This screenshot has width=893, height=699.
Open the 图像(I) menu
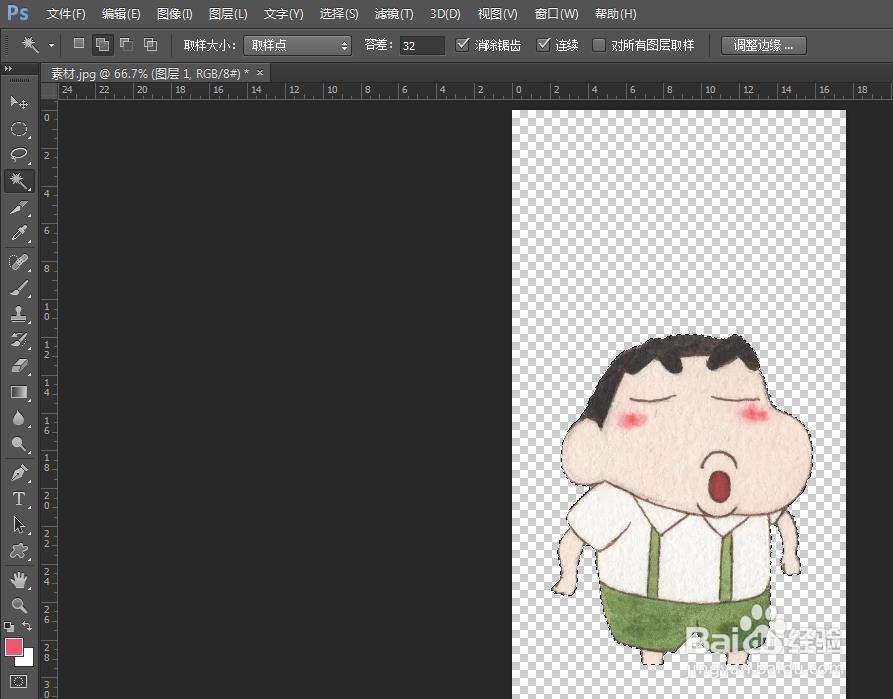click(x=174, y=14)
